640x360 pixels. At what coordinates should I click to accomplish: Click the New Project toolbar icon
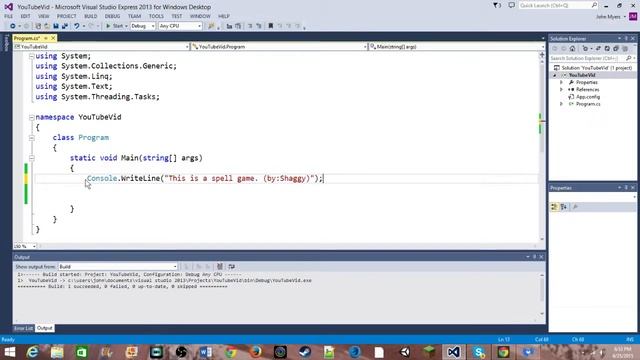(38, 26)
